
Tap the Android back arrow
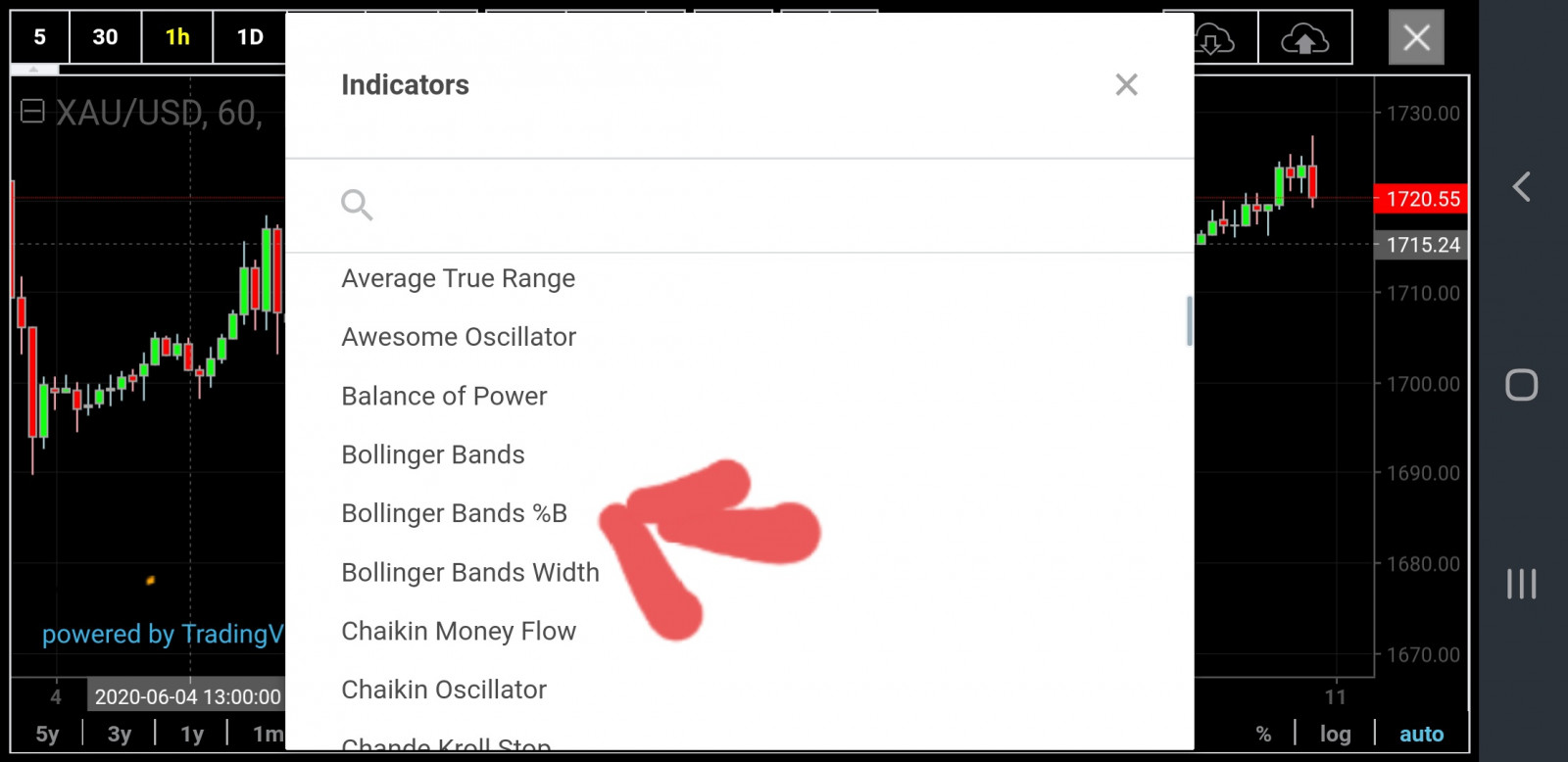click(x=1521, y=186)
